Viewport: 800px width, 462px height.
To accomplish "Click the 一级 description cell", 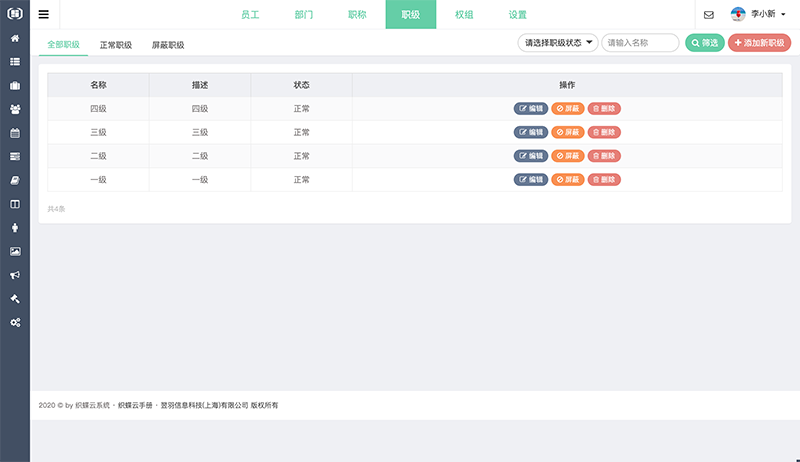I will click(x=200, y=179).
